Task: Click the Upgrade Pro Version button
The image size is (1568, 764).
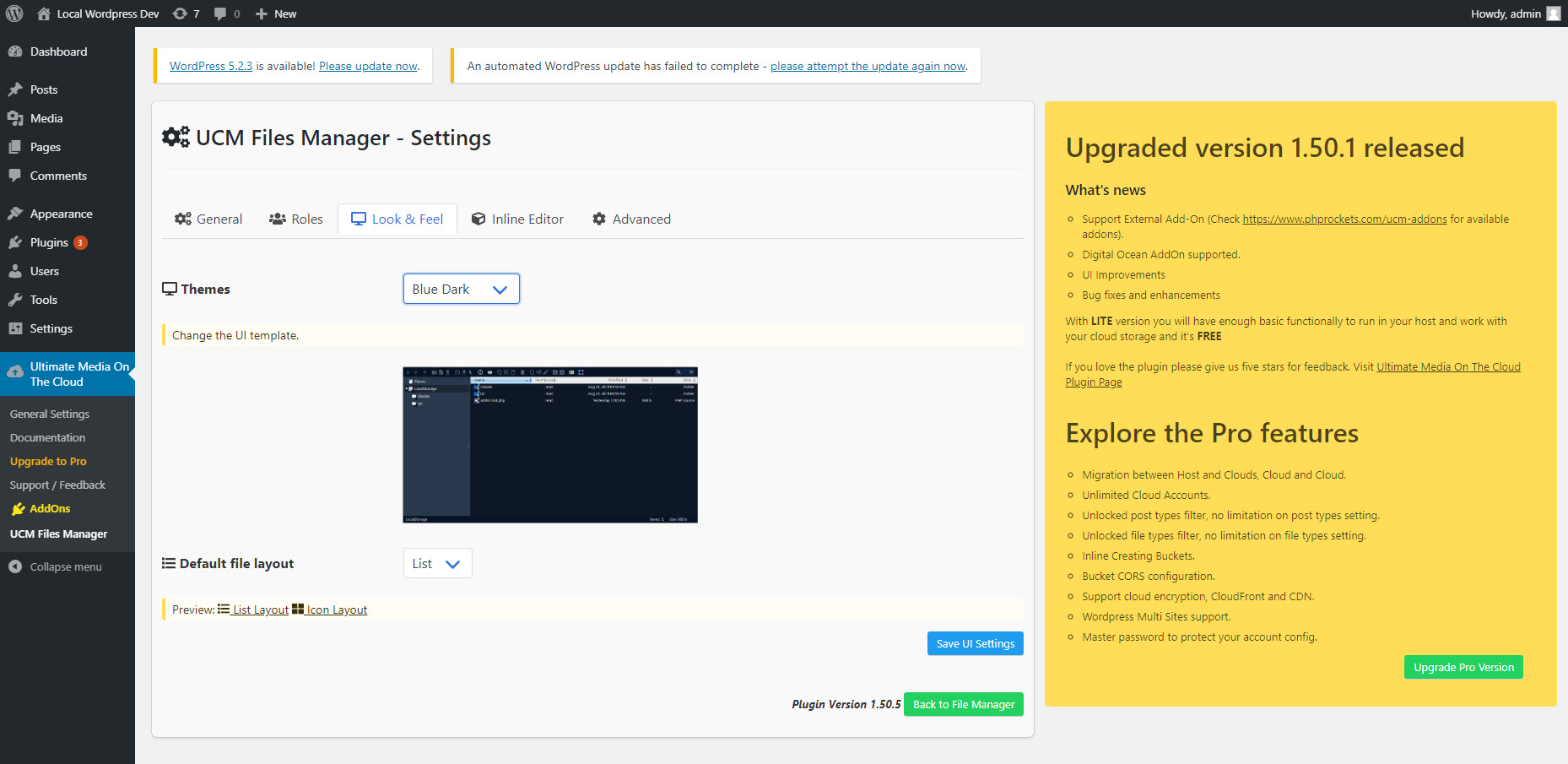Action: pos(1463,667)
